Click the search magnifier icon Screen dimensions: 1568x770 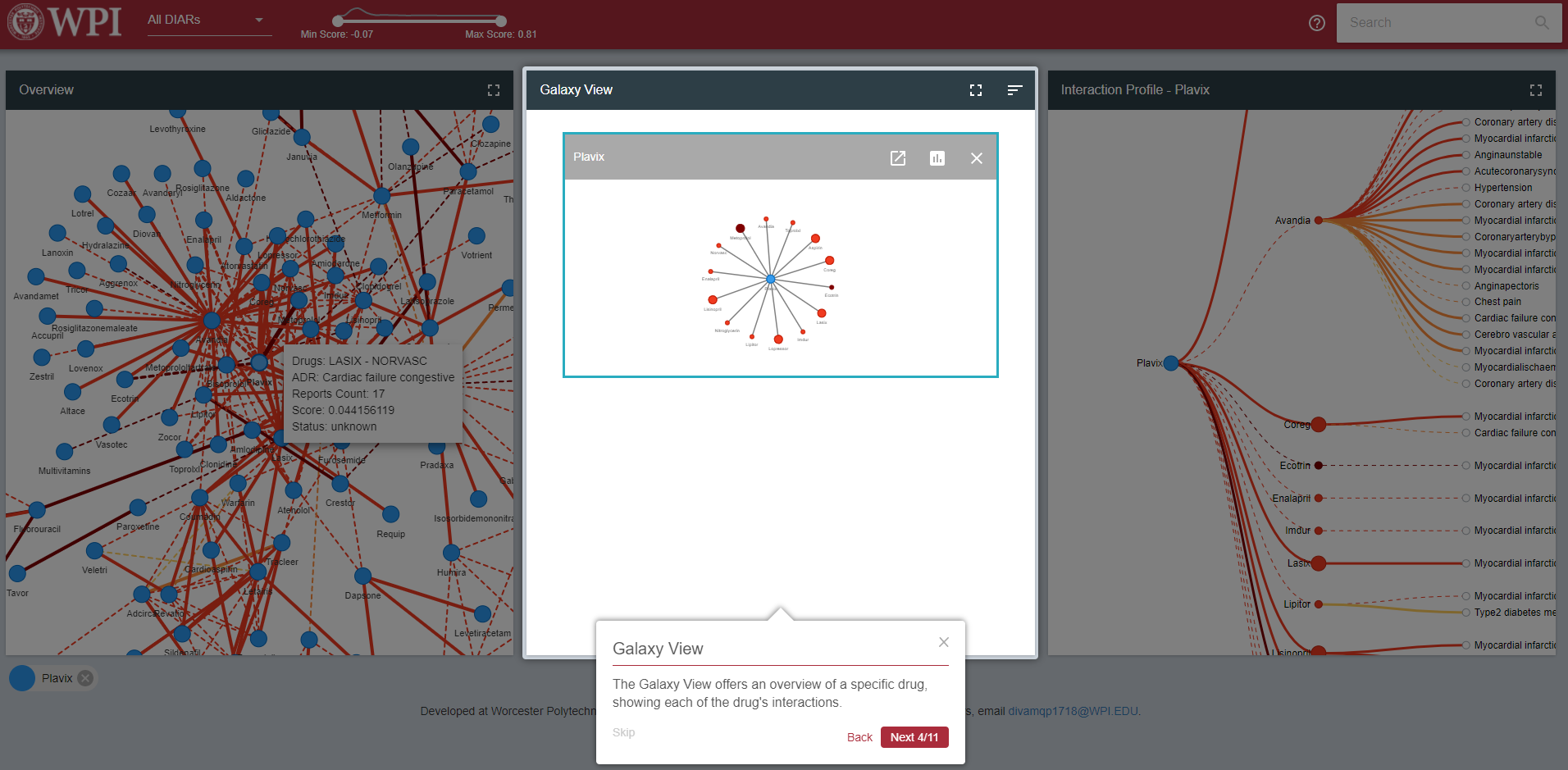point(1543,23)
